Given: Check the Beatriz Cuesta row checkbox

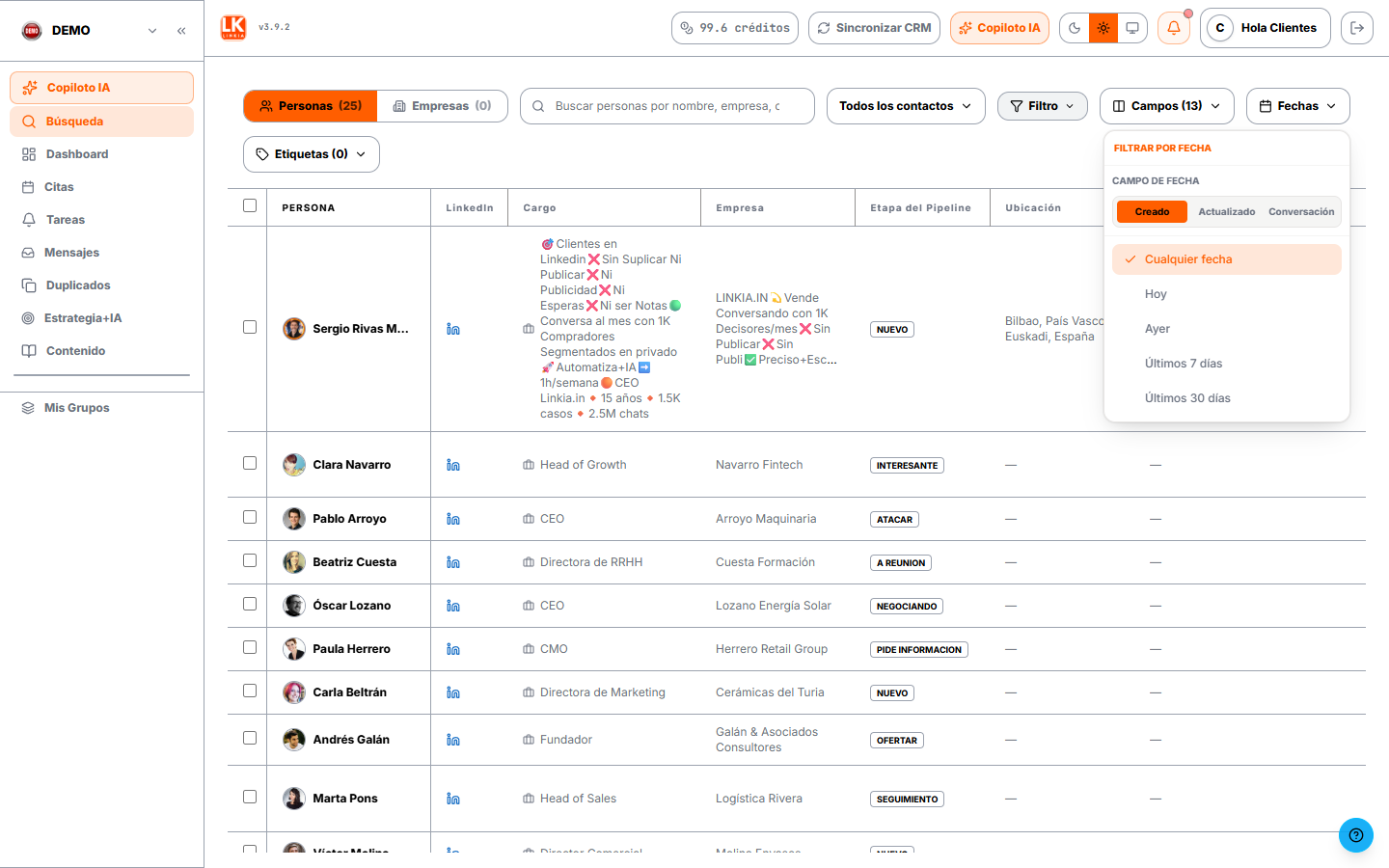Looking at the screenshot, I should [250, 560].
